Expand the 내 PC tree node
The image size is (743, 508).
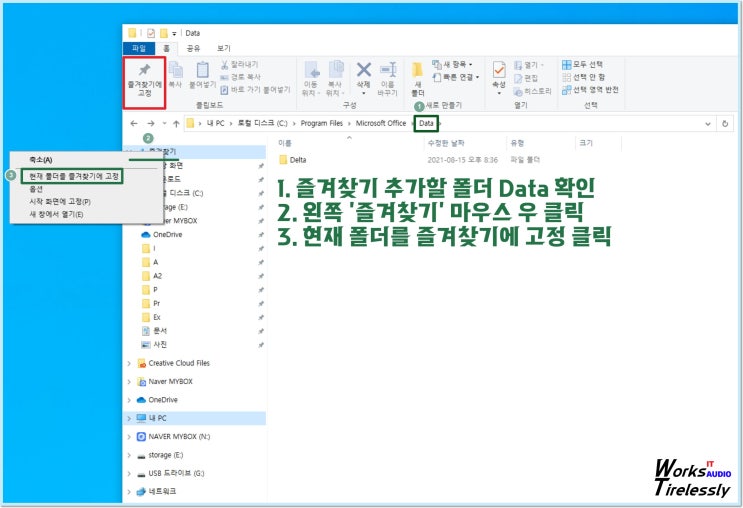[x=129, y=418]
